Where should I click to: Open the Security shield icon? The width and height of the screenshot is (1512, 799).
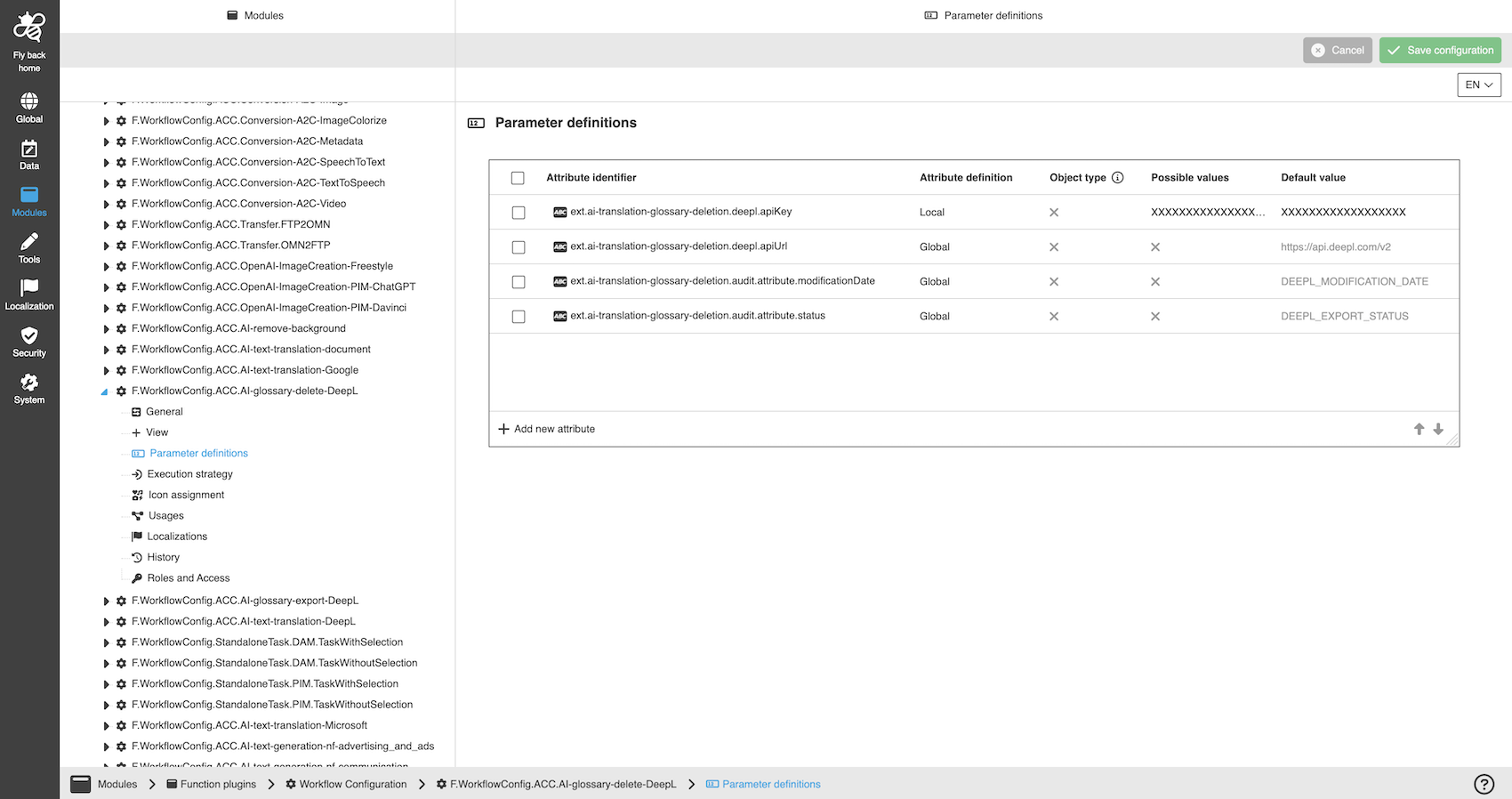pyautogui.click(x=29, y=336)
